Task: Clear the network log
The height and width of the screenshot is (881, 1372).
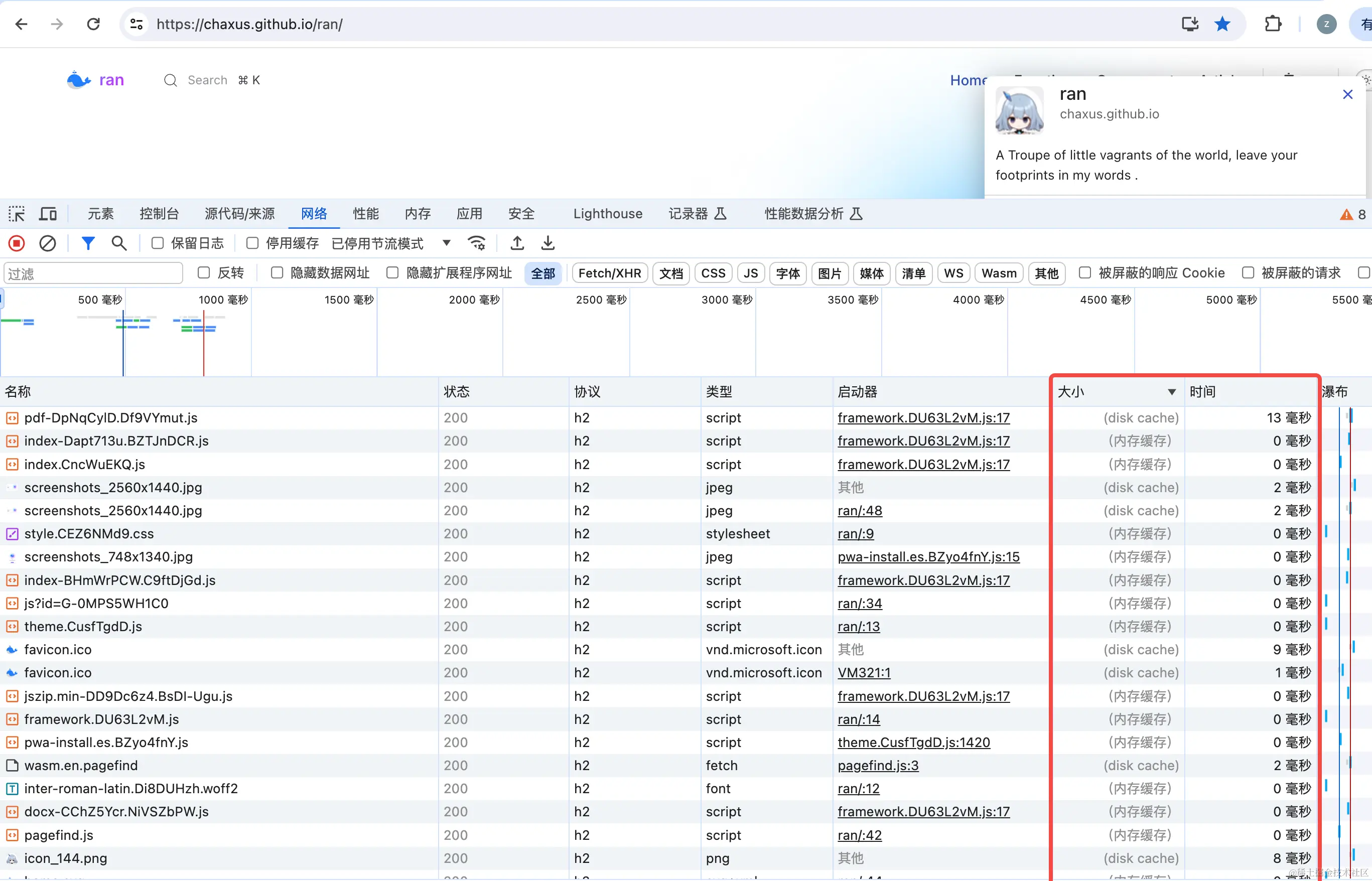Action: [x=48, y=244]
